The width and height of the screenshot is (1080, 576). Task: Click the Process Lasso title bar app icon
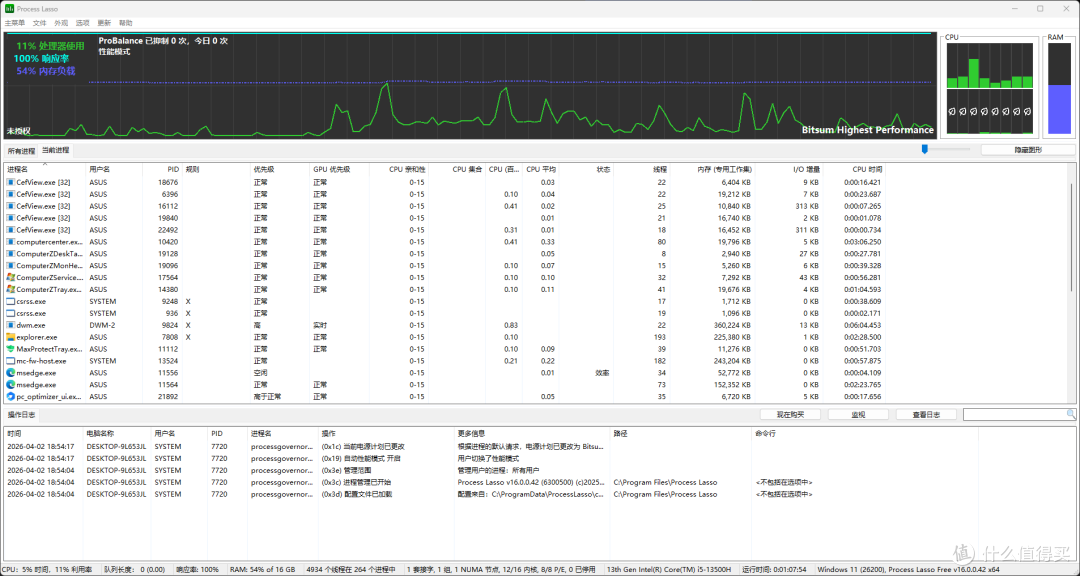pos(10,9)
